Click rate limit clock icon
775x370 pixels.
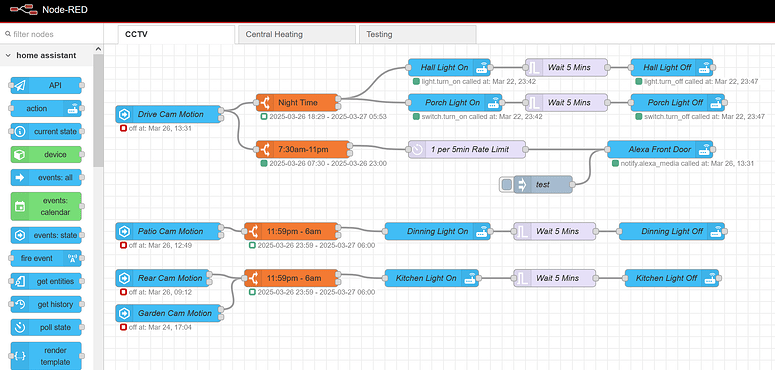point(417,149)
